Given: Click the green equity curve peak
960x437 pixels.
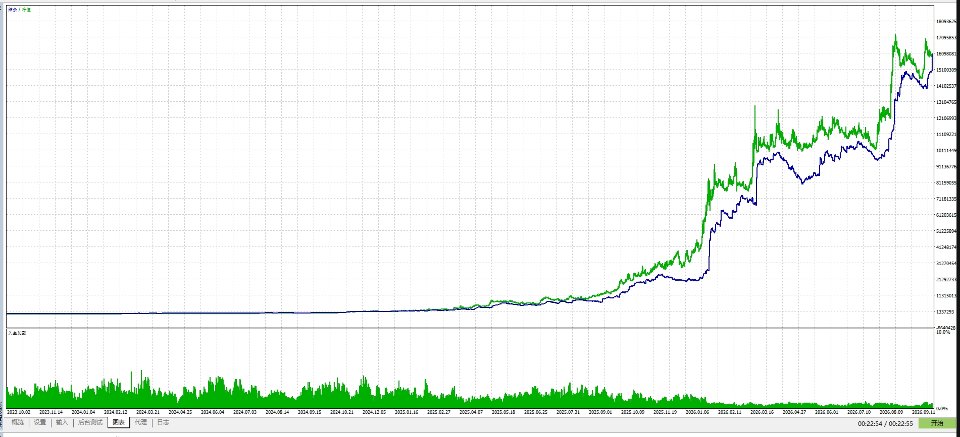Looking at the screenshot, I should click(895, 35).
